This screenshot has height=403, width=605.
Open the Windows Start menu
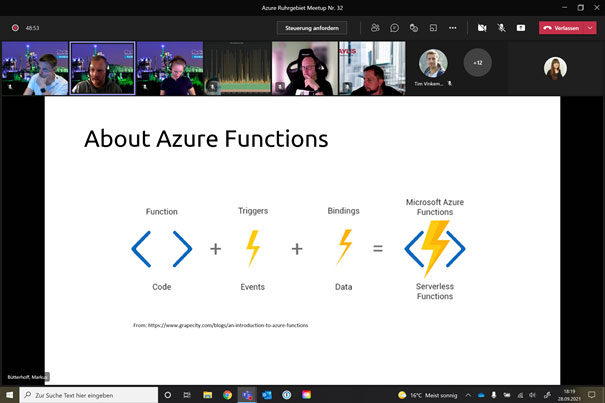pos(9,395)
